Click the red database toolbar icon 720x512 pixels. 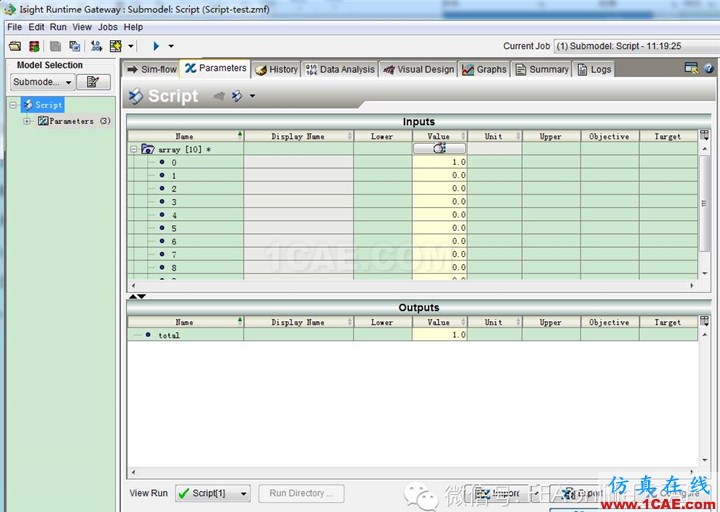pyautogui.click(x=34, y=46)
